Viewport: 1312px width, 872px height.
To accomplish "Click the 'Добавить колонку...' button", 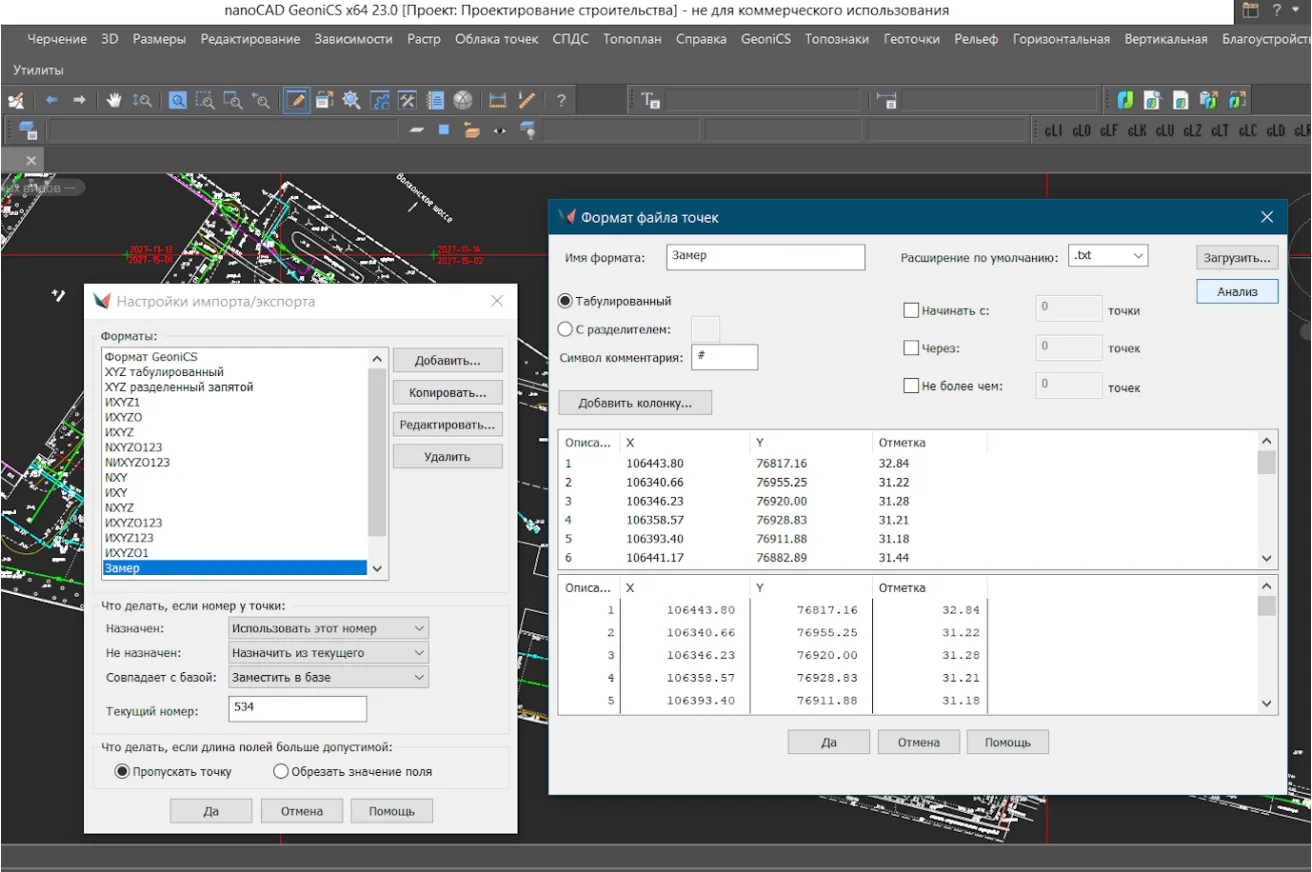I will [x=635, y=402].
